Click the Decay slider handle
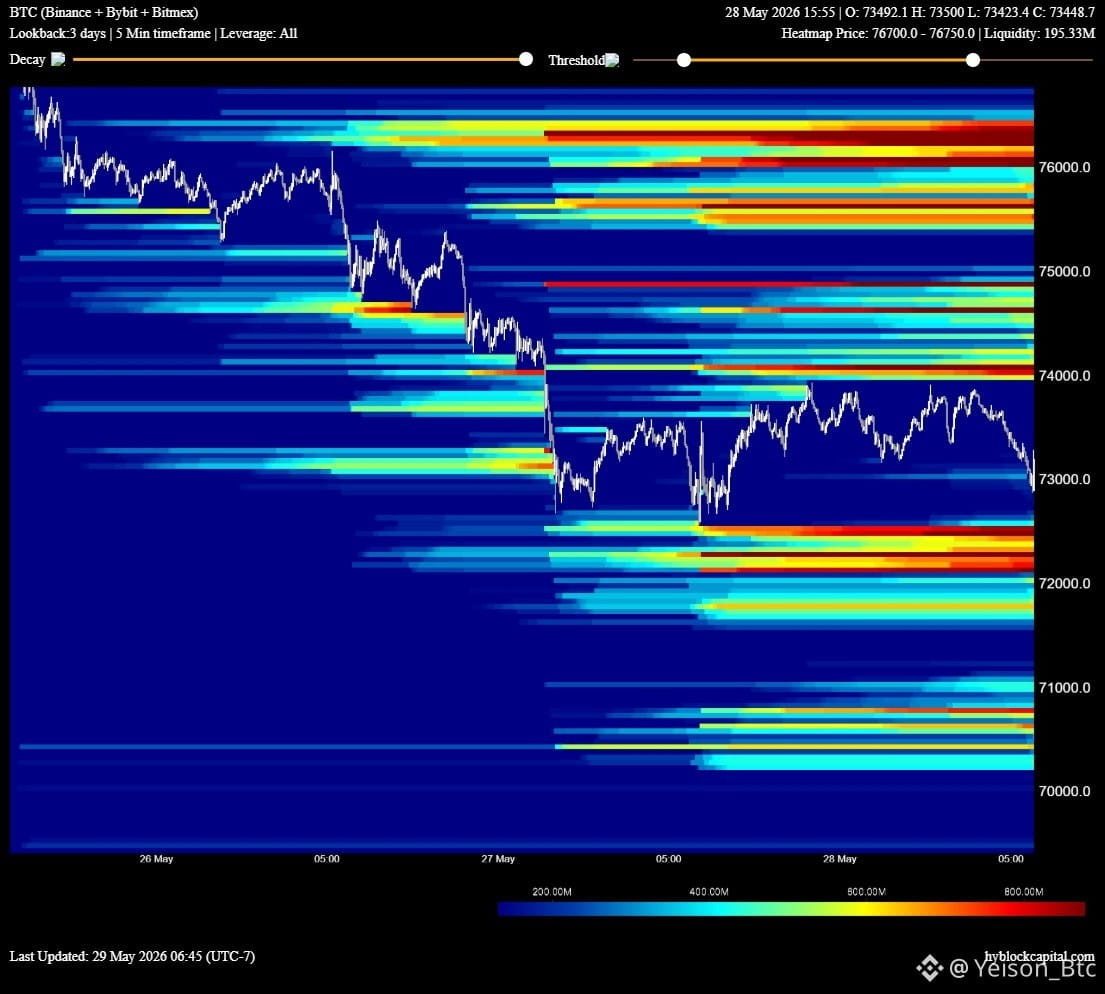The height and width of the screenshot is (994, 1105). (526, 59)
